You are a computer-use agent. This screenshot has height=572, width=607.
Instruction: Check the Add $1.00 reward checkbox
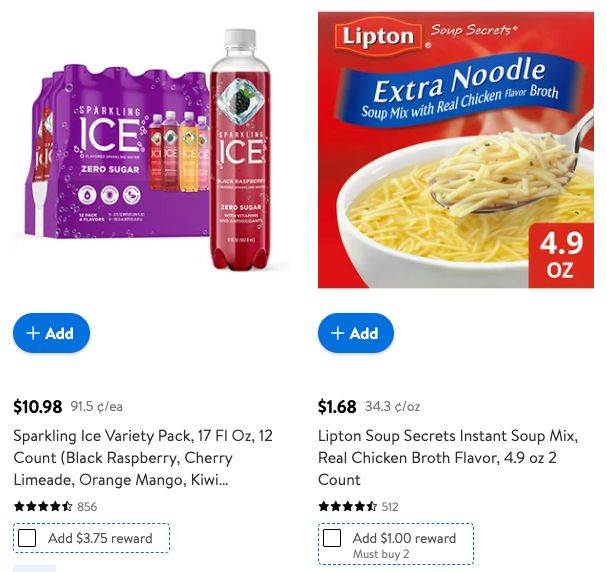[x=332, y=538]
